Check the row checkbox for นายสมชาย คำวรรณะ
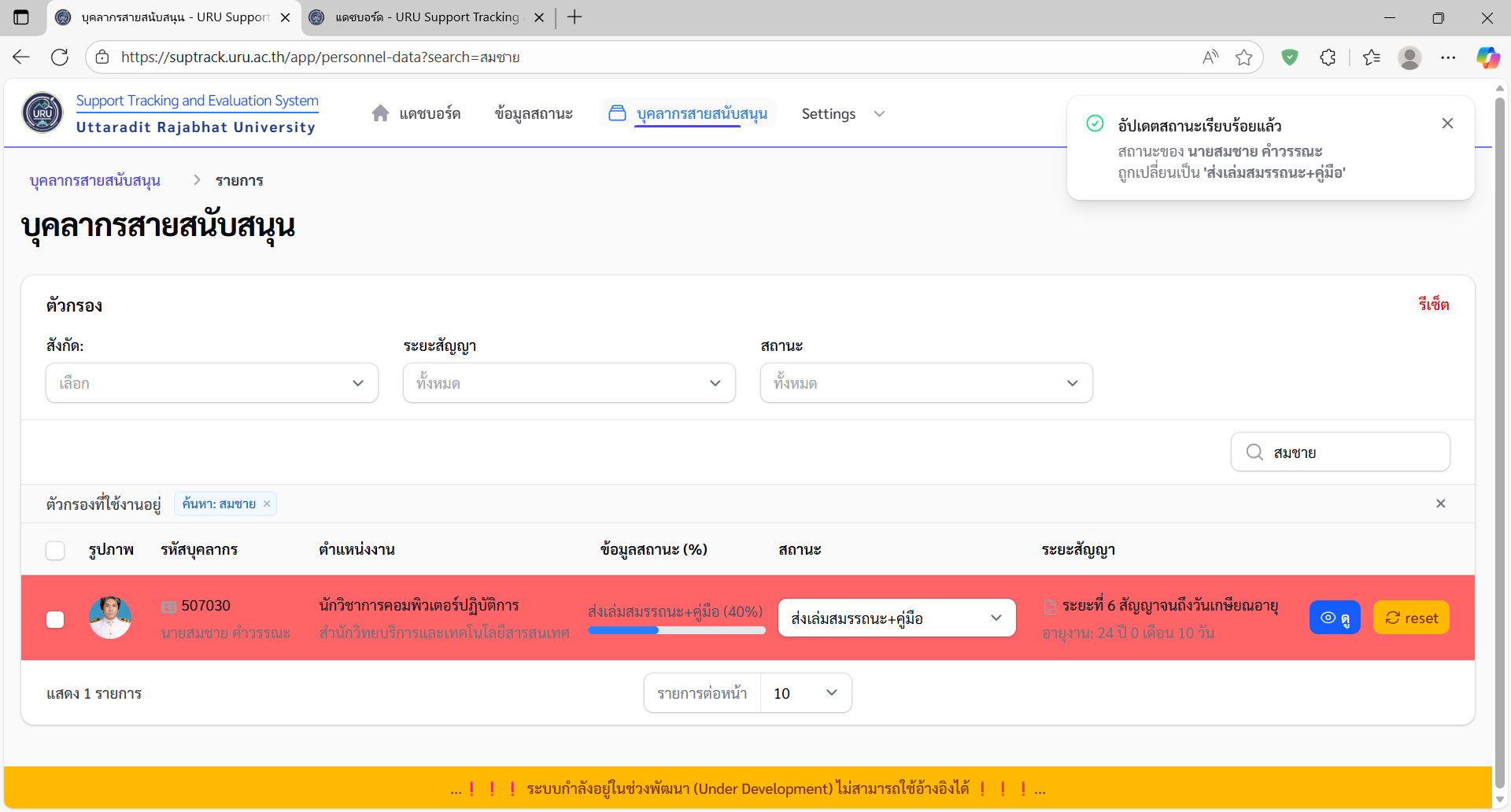Viewport: 1511px width, 812px height. tap(55, 619)
